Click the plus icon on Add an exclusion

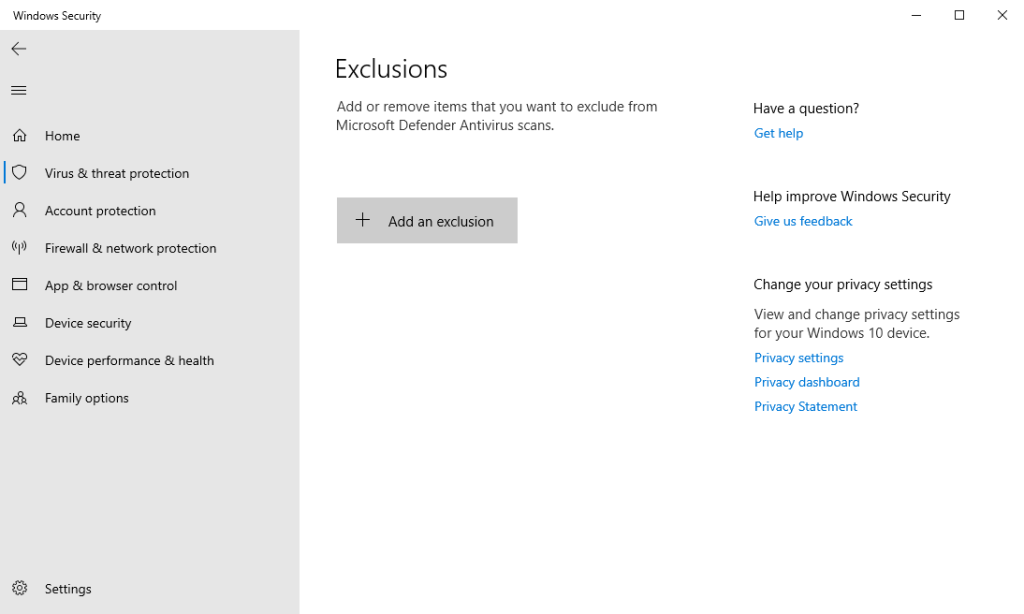[x=362, y=220]
